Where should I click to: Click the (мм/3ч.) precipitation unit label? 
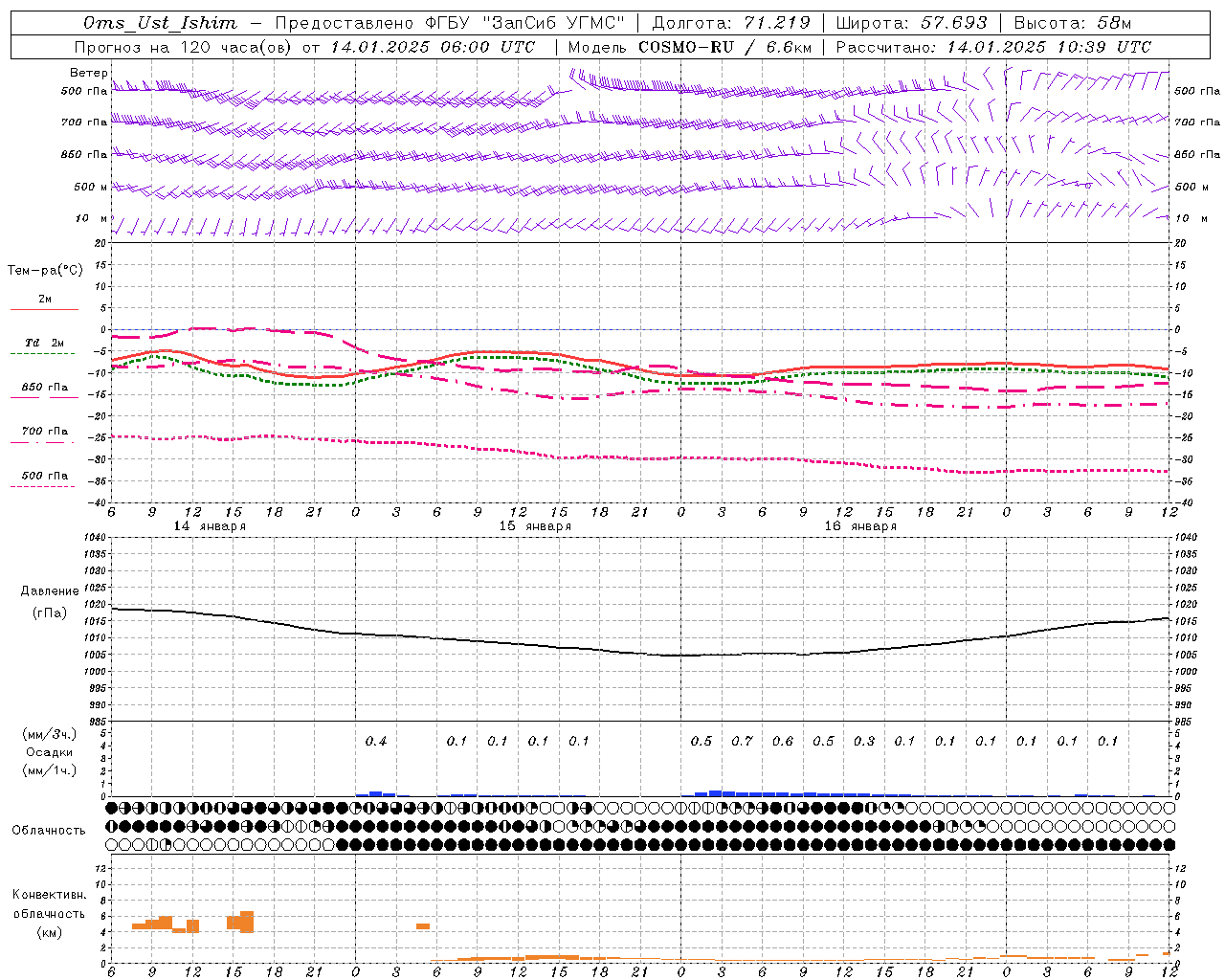pos(50,735)
